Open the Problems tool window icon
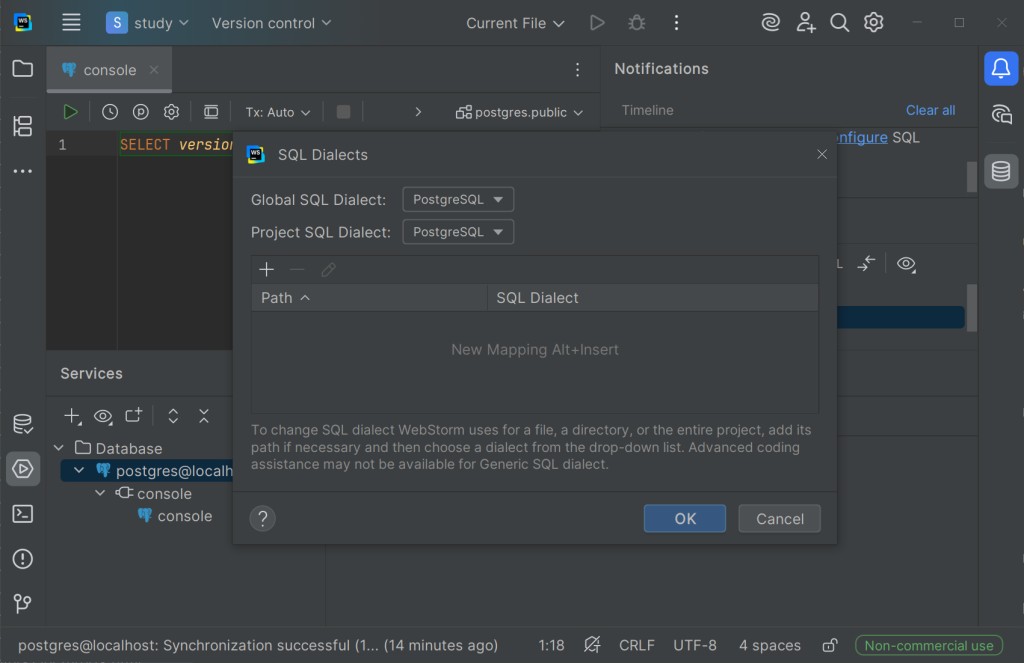 (22, 558)
